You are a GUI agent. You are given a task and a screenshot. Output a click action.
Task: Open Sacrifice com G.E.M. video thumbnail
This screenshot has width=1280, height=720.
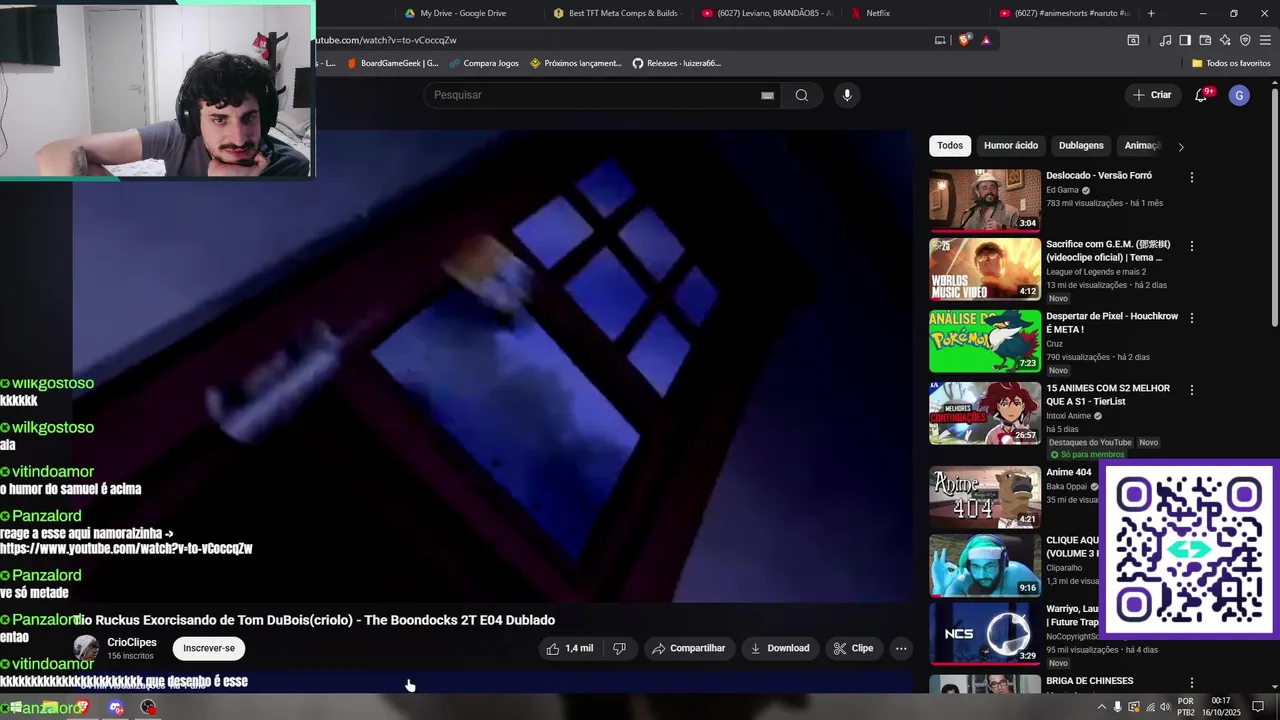coord(985,269)
